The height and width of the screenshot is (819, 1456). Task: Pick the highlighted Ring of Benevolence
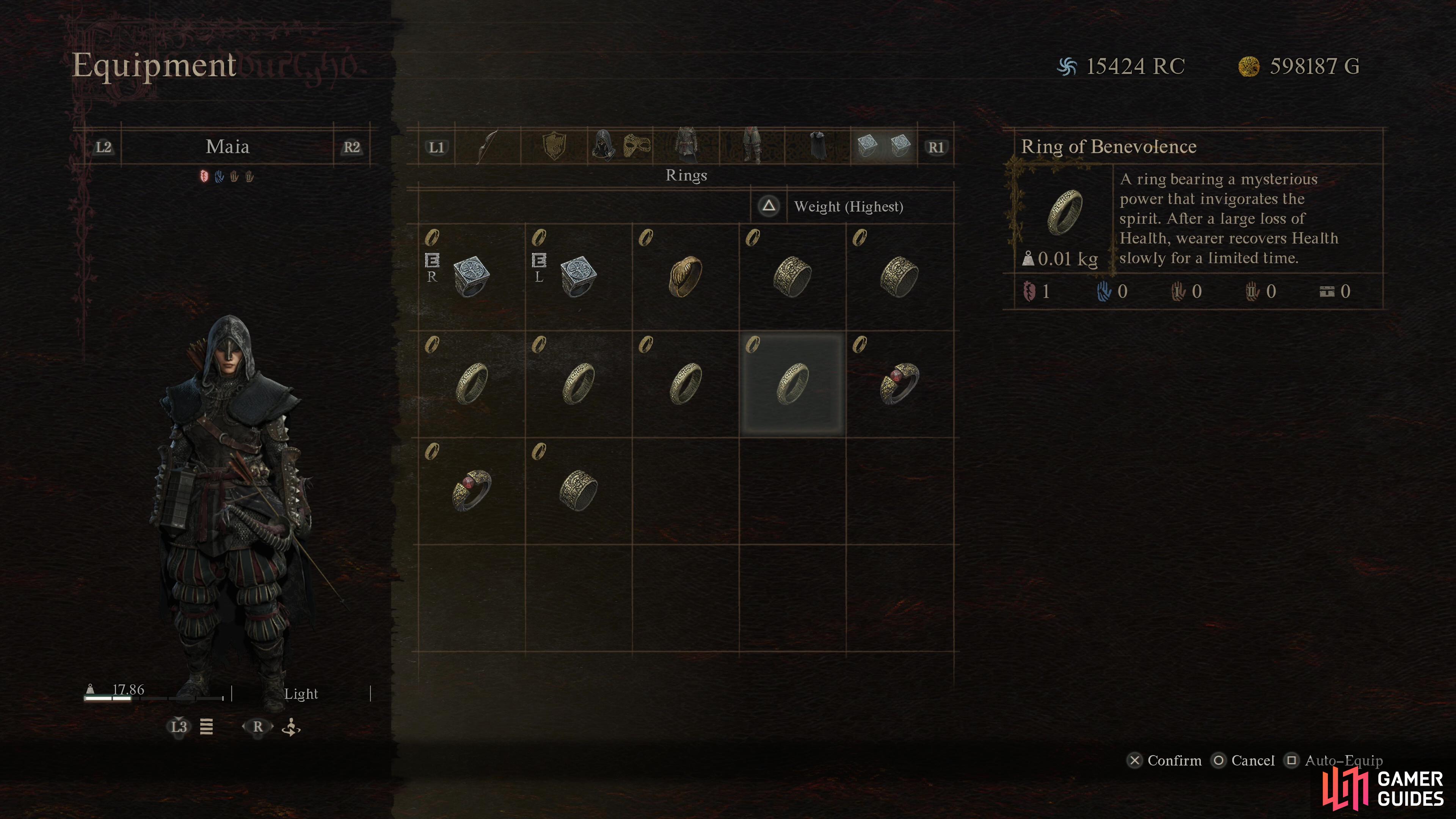[792, 384]
